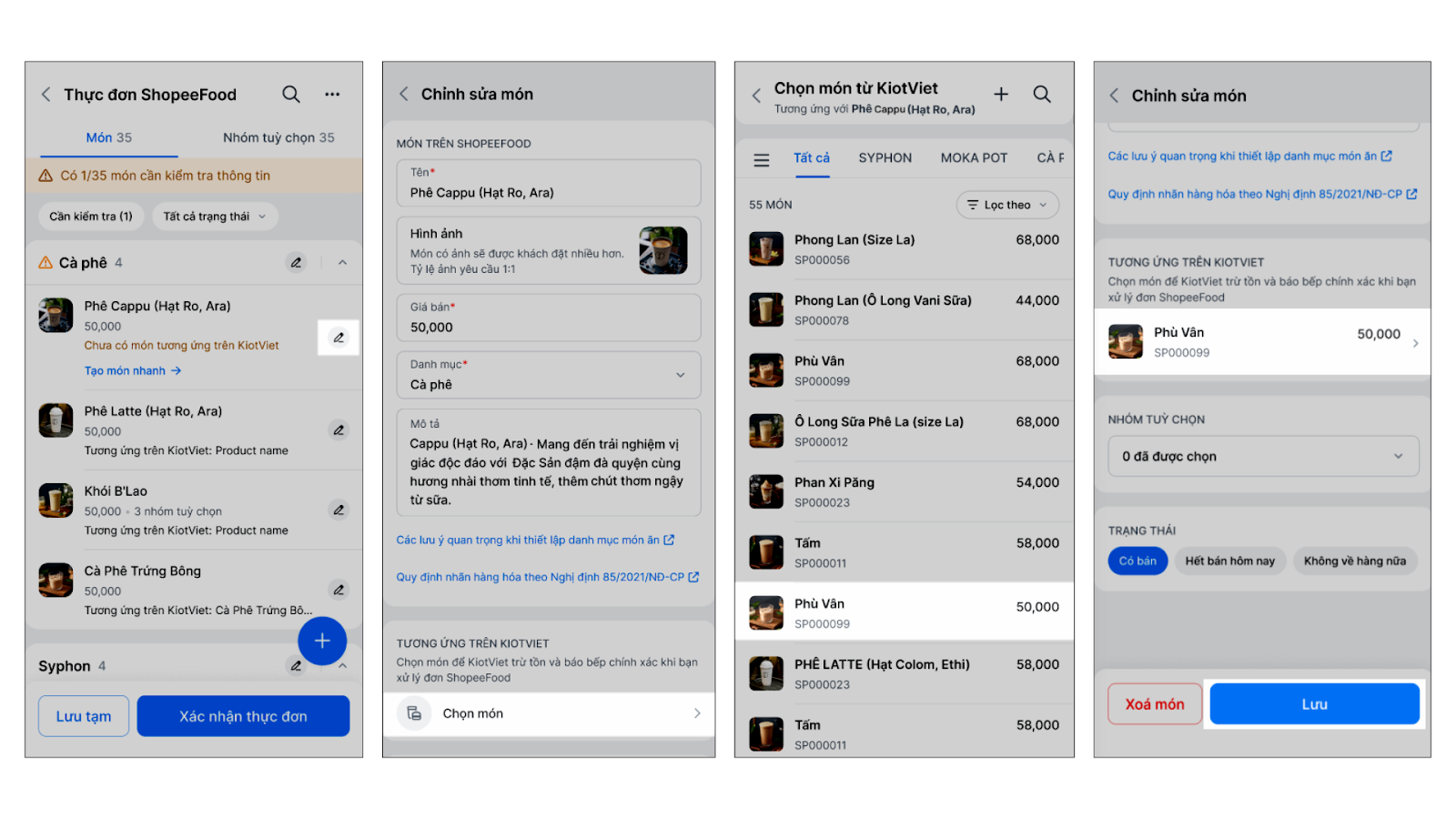Select Có bán status

click(1137, 561)
